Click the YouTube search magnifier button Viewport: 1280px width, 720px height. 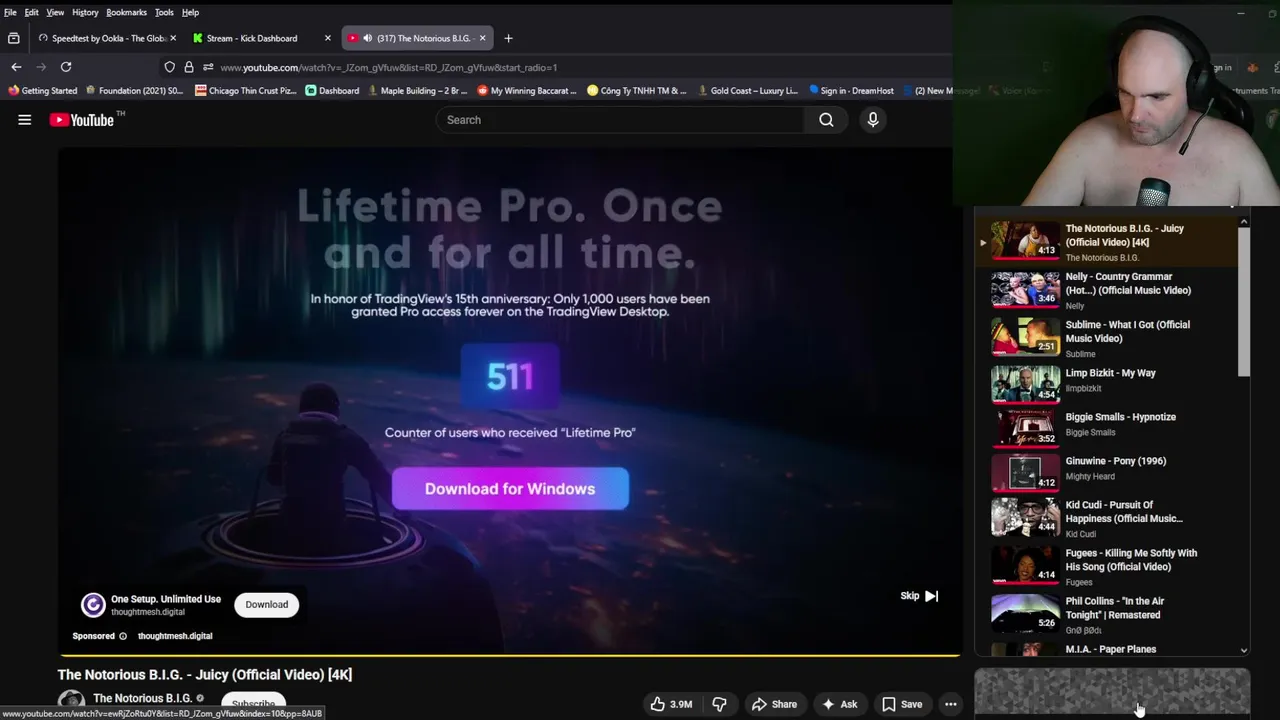click(x=826, y=120)
